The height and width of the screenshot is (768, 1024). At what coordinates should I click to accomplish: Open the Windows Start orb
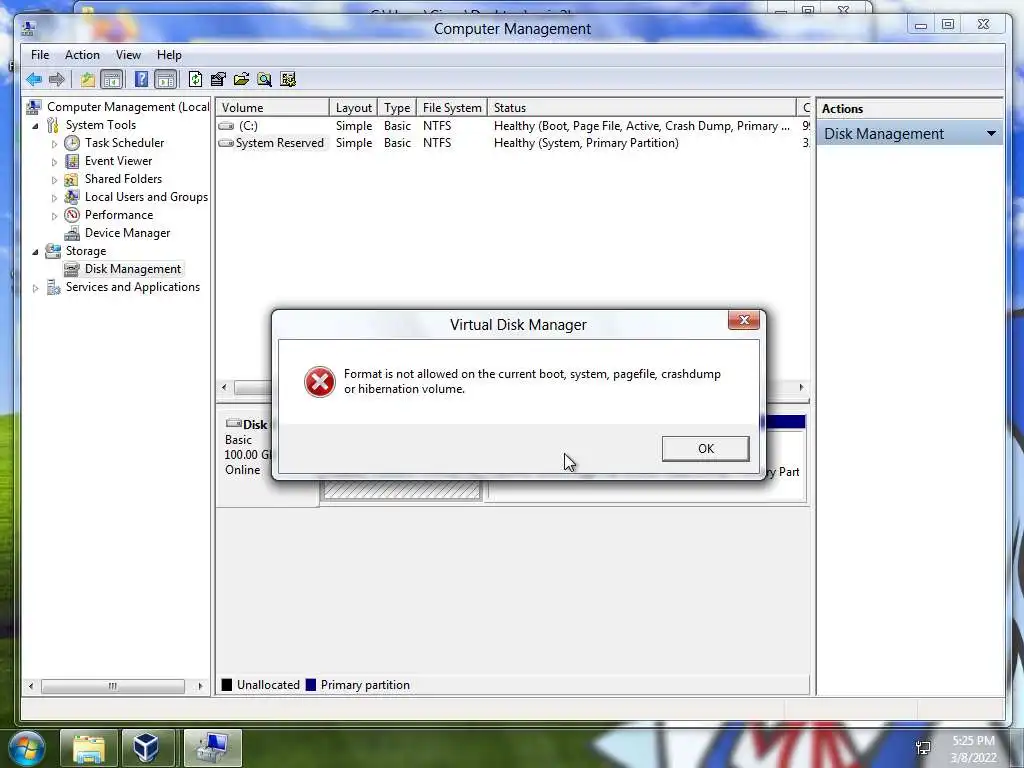click(x=27, y=748)
